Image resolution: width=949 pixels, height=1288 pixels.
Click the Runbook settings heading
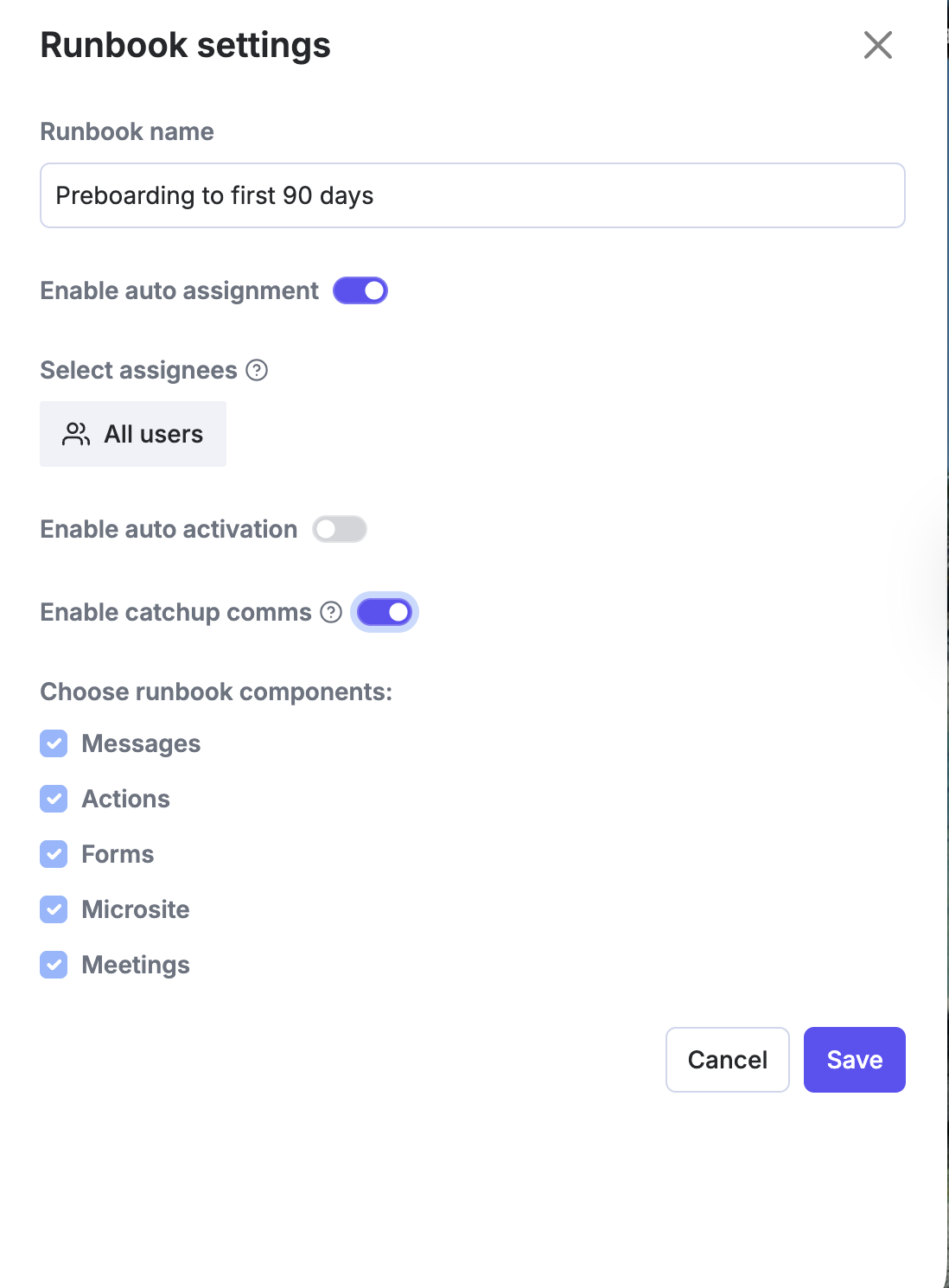[186, 45]
